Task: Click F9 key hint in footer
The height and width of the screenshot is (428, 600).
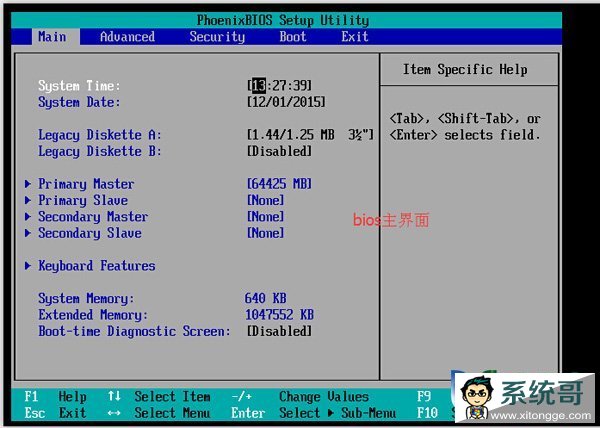Action: point(424,397)
